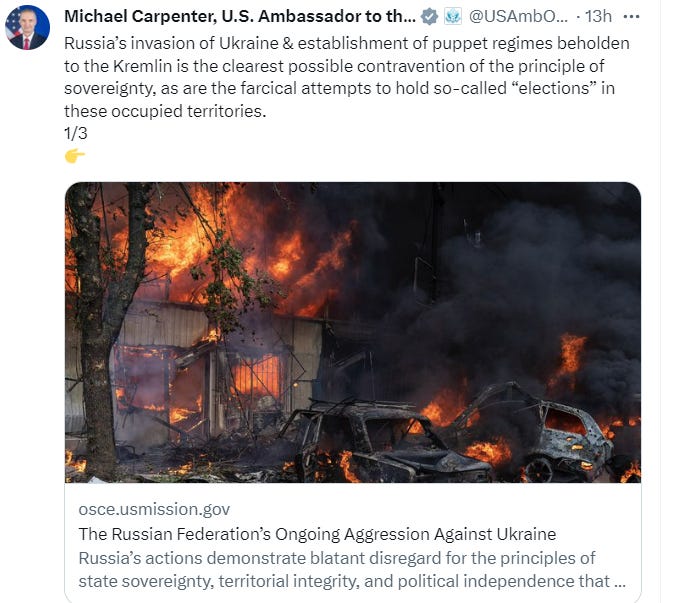Click the card description about Russia's actions
678x603 pixels.
point(352,570)
